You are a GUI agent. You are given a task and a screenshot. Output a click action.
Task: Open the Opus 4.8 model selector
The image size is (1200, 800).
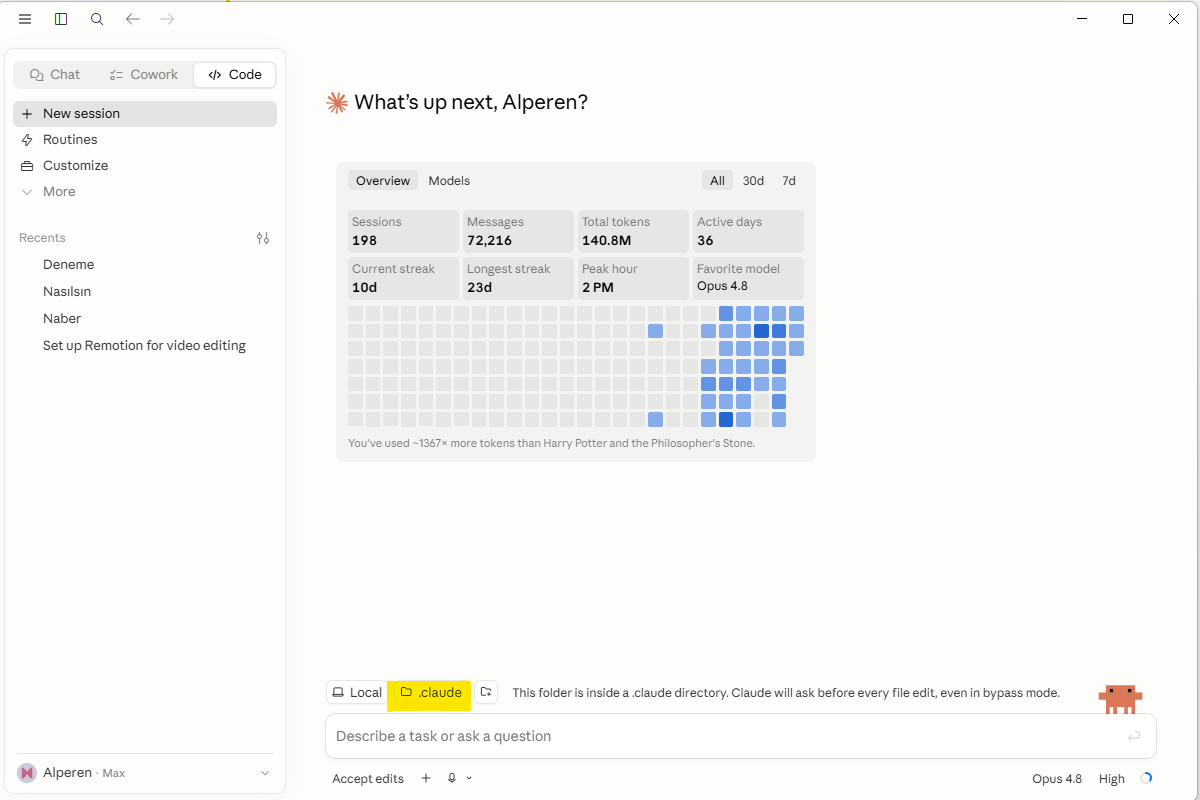tap(1059, 778)
